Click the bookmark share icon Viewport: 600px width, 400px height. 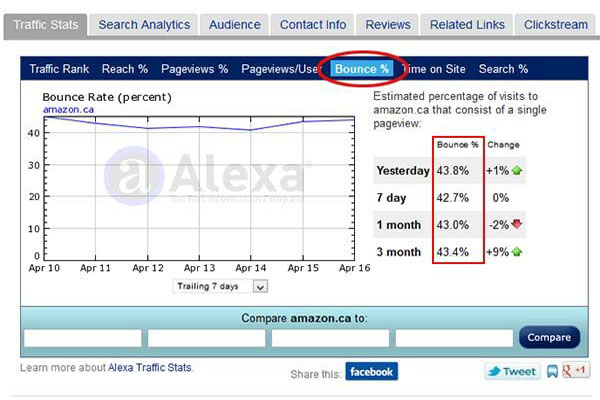tap(552, 371)
